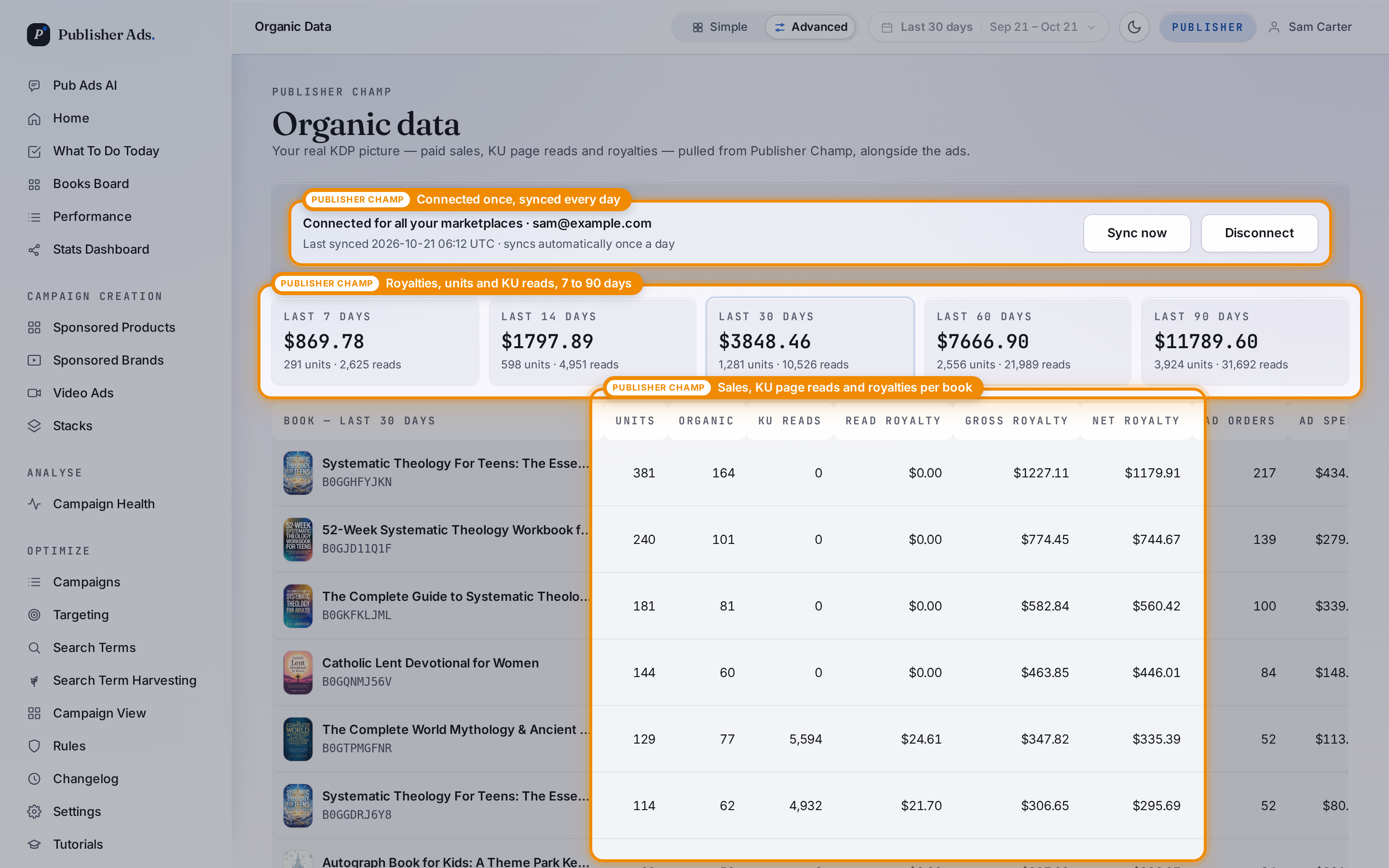Select the Last 7 Days royalty card
Screen dimensions: 1389x868
(x=375, y=341)
